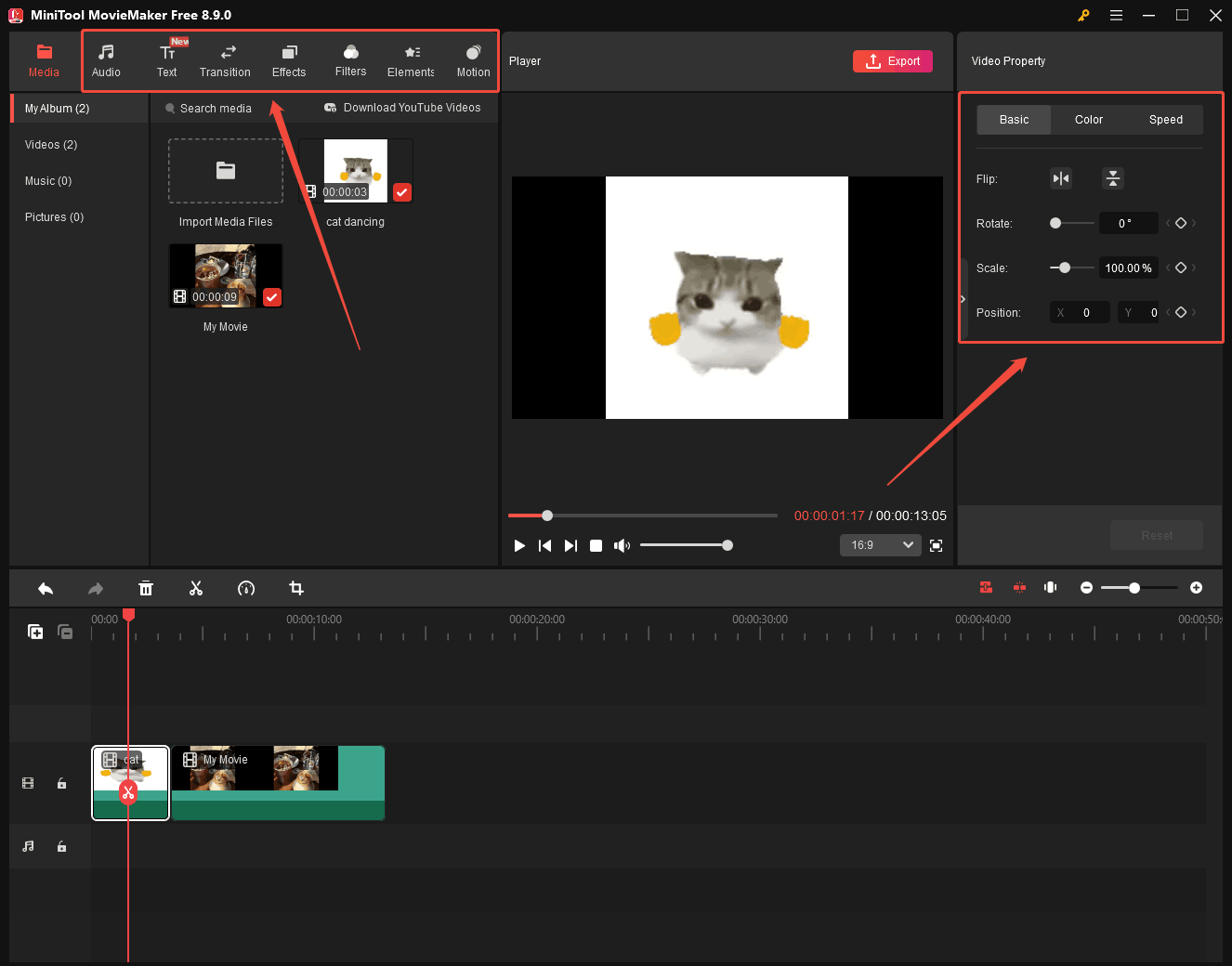Add a keyframe for Scale

1181,268
